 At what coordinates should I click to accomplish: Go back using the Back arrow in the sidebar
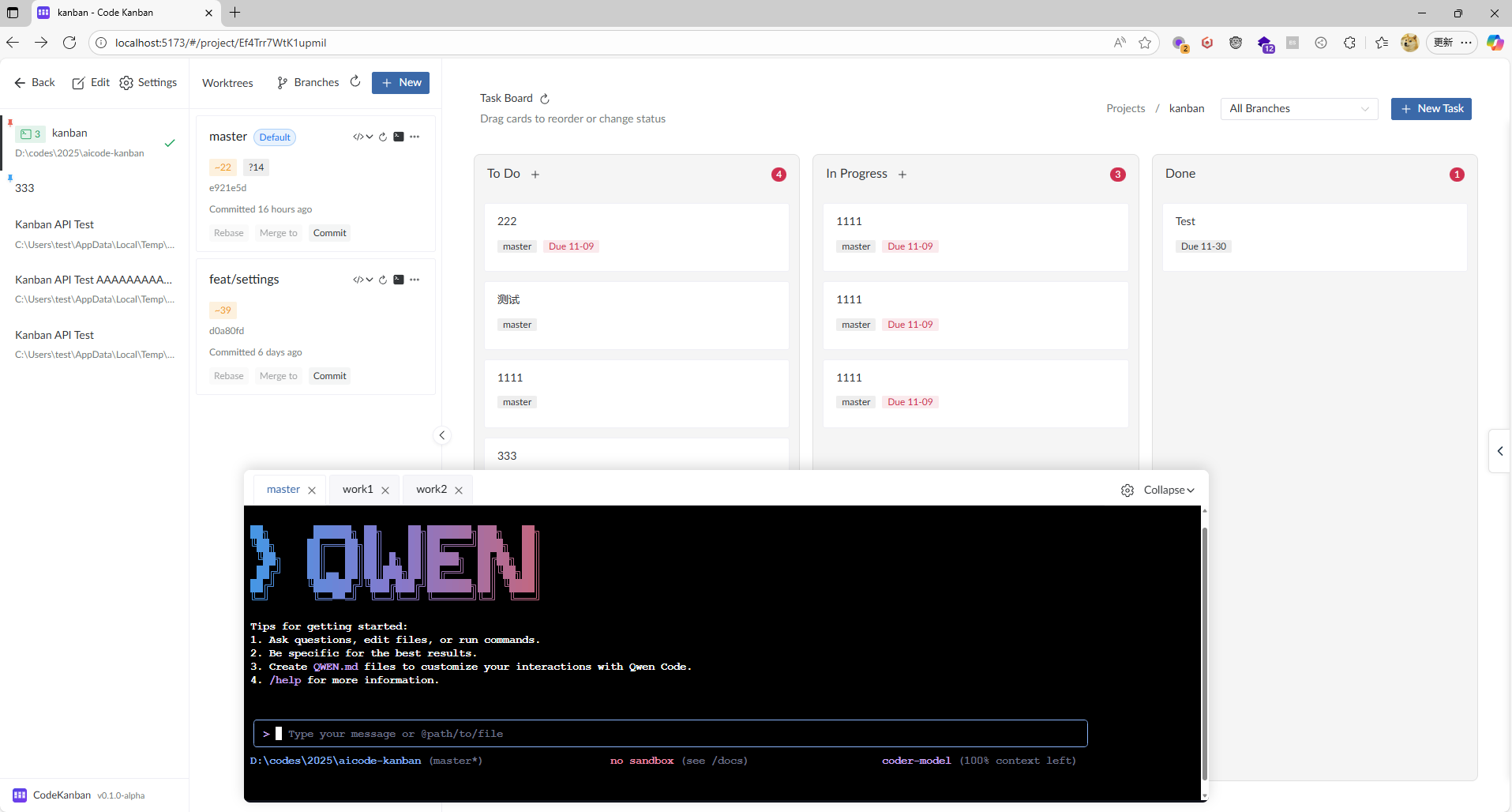click(x=35, y=82)
